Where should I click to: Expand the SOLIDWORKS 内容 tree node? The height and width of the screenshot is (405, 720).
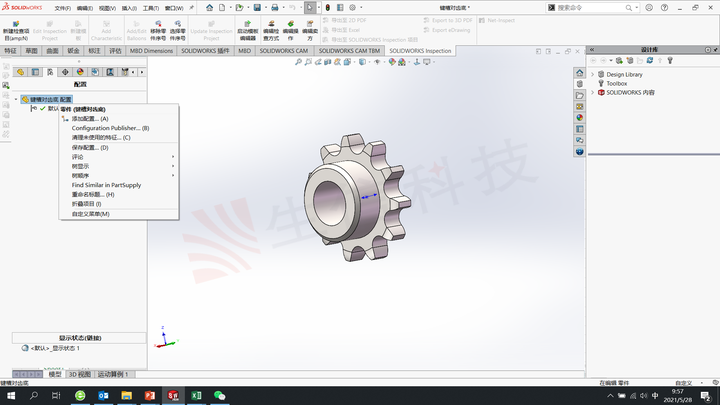(x=593, y=92)
